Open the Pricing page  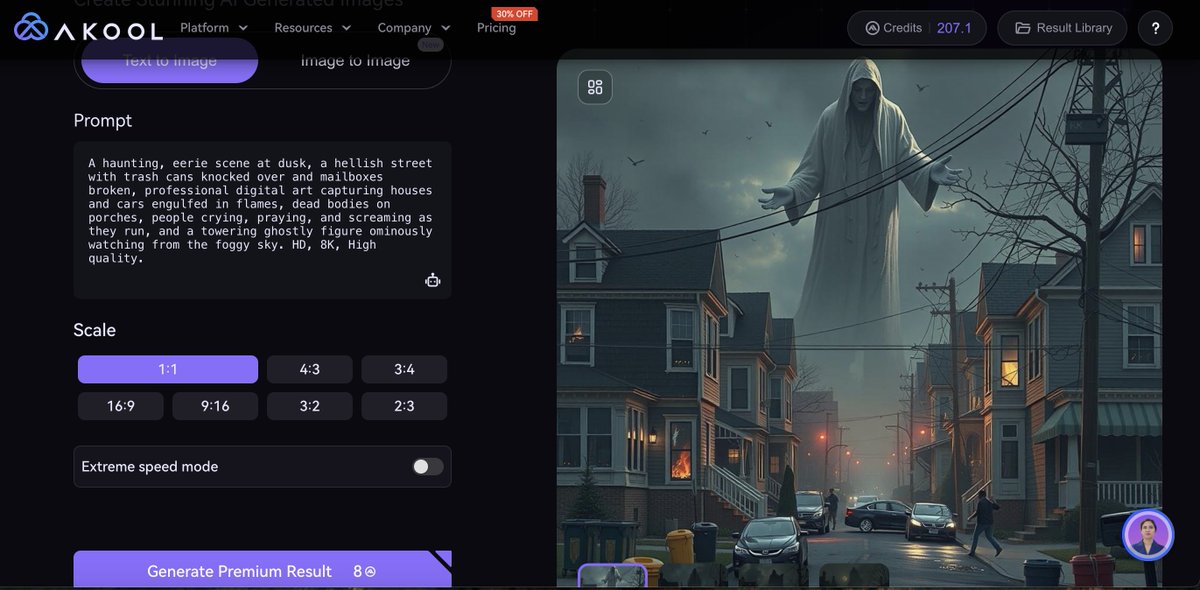[496, 28]
